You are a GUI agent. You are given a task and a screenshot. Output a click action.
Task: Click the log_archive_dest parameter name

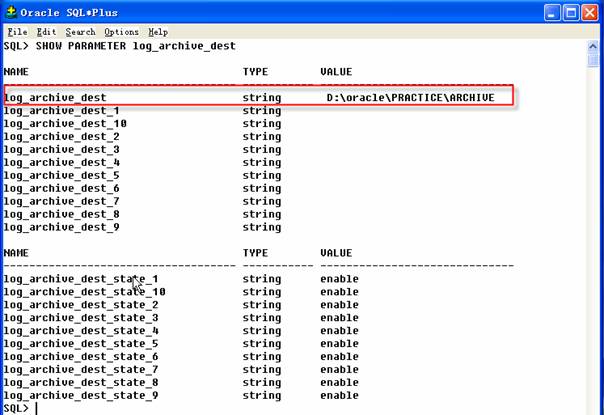pos(55,98)
